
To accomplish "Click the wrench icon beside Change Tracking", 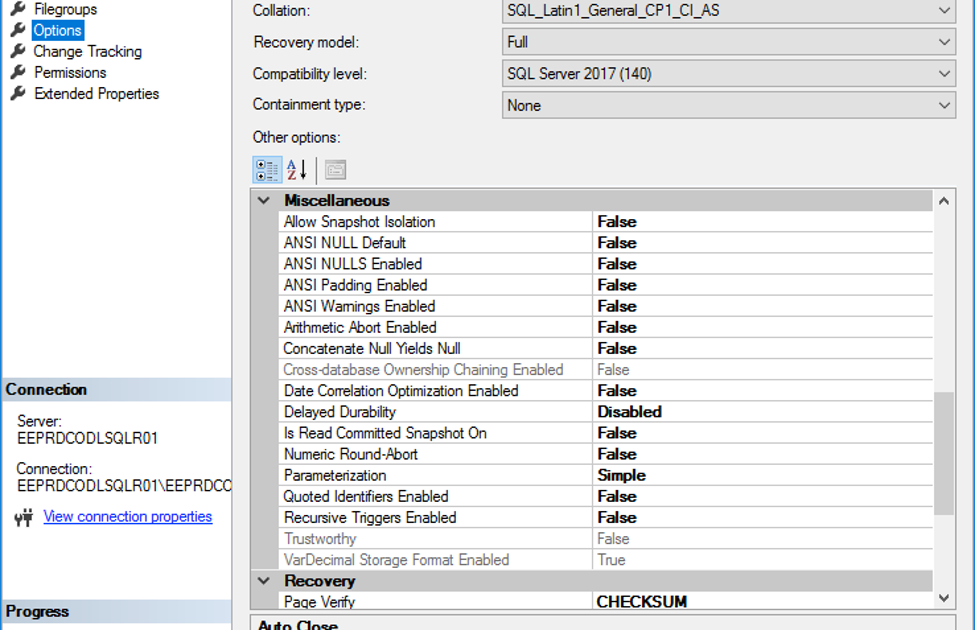I will click(x=17, y=51).
